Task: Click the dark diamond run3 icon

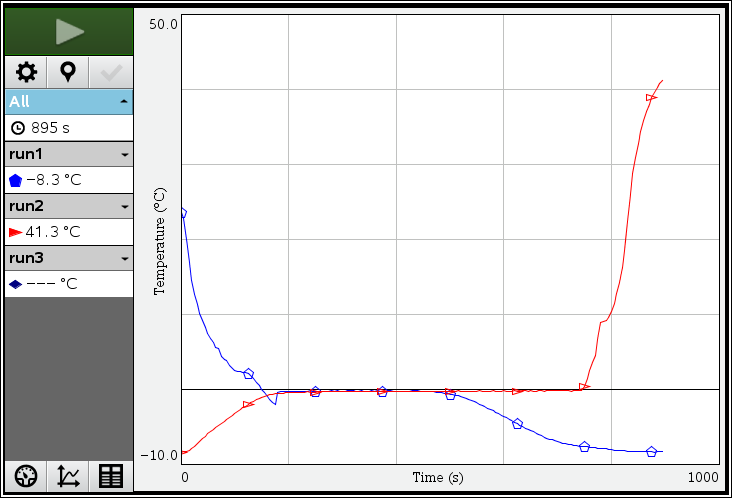Action: (15, 284)
